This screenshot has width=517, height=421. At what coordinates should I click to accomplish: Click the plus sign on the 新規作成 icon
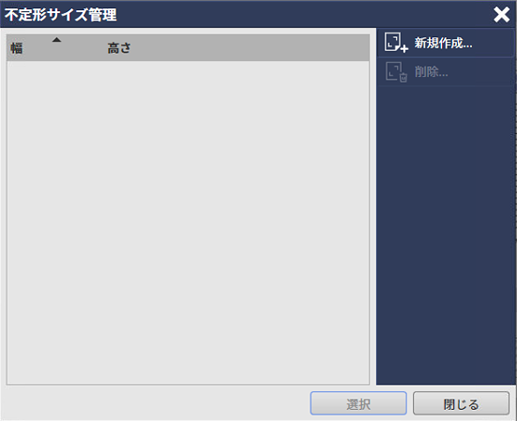click(404, 49)
